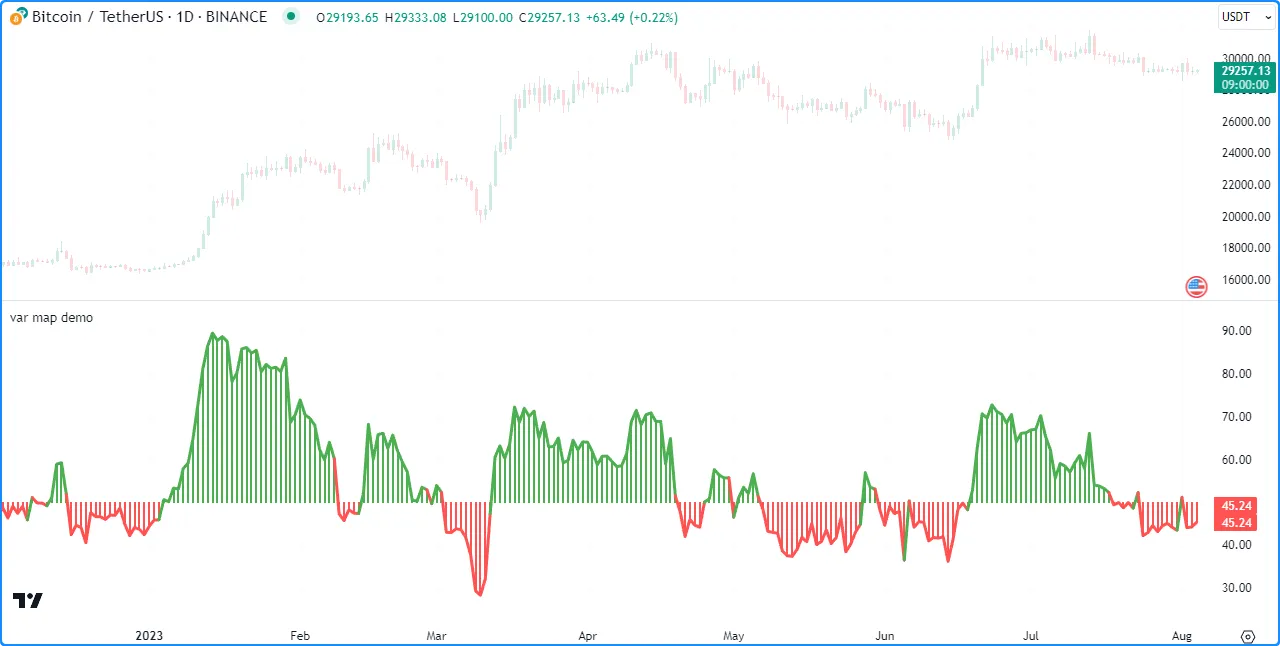Select the 'var map demo' indicator label

tap(51, 317)
